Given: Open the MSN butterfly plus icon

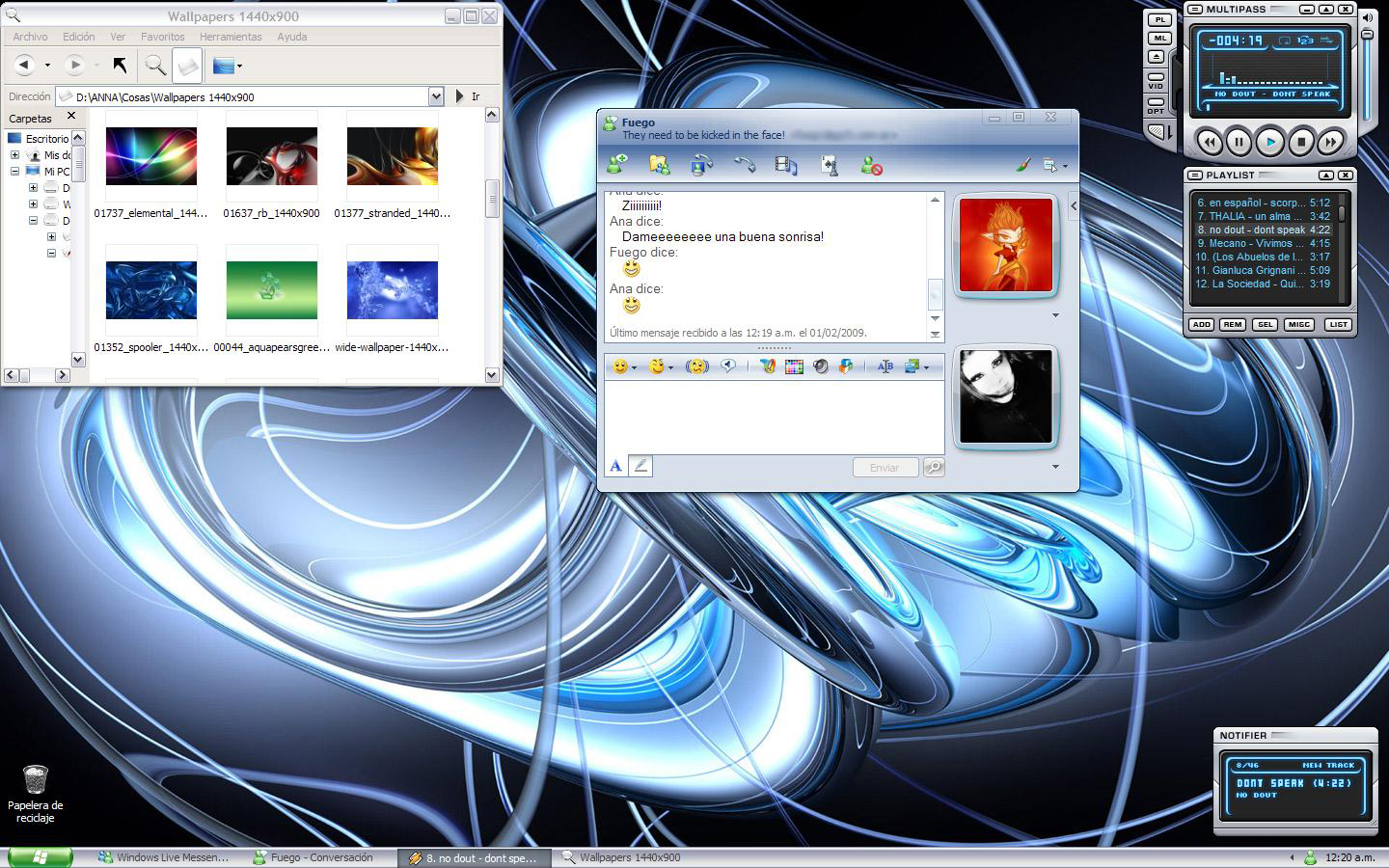Looking at the screenshot, I should point(767,366).
